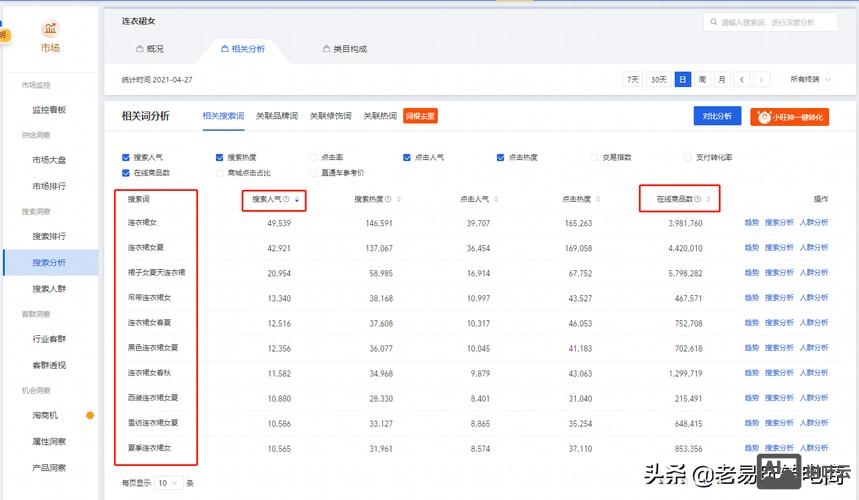Open 客群透视 in the sidebar
Image resolution: width=859 pixels, height=500 pixels.
[x=49, y=365]
